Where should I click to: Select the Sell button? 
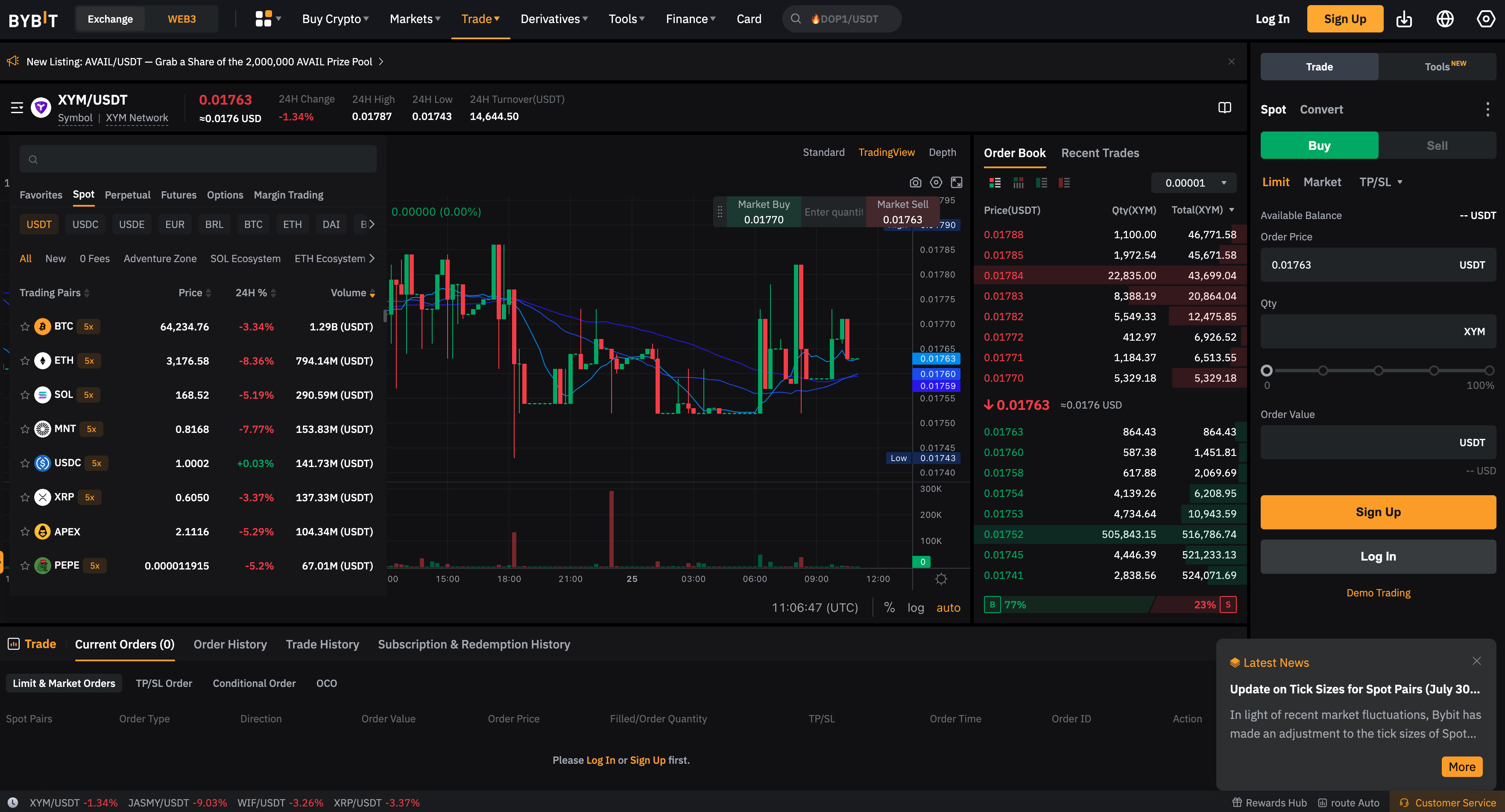pos(1437,146)
